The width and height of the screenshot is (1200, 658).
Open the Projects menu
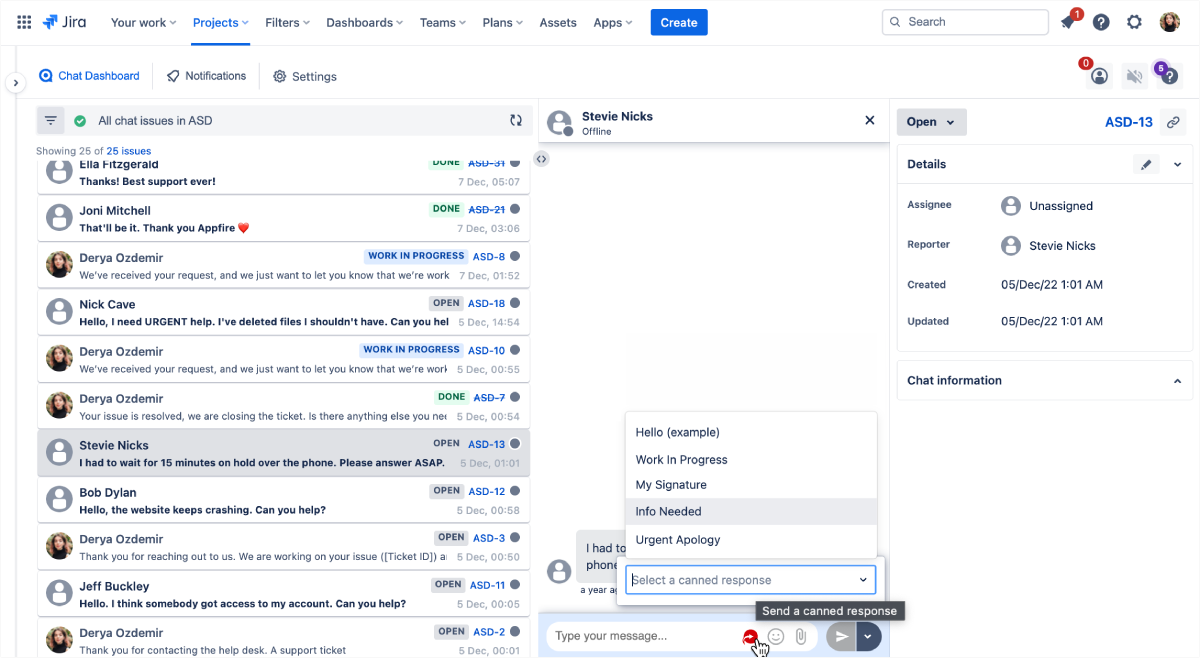pos(221,22)
